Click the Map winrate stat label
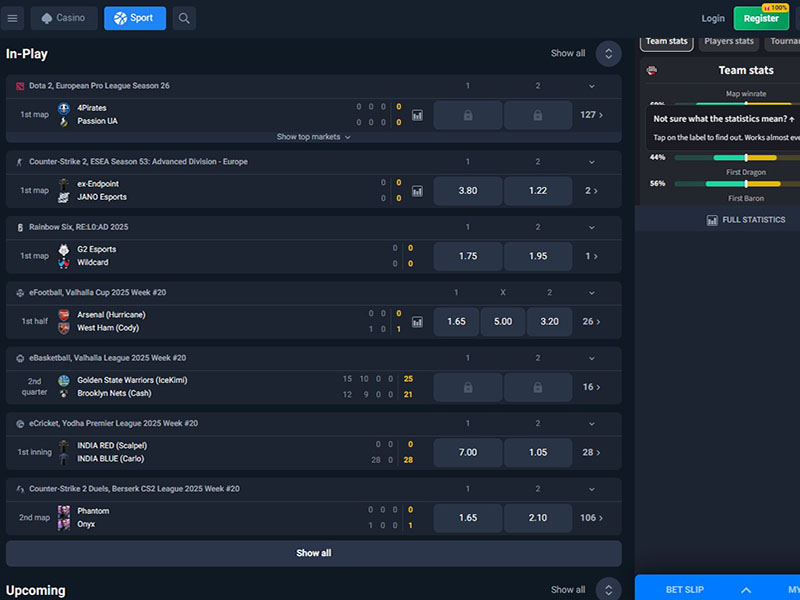 [x=746, y=94]
